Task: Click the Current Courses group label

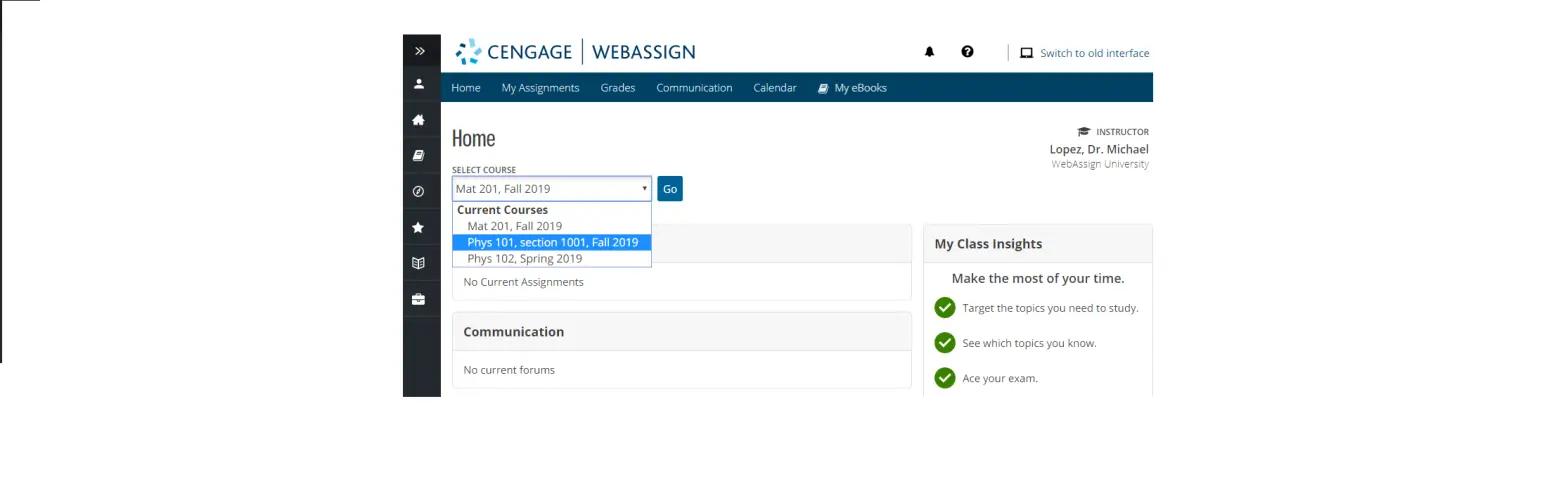Action: pos(502,210)
